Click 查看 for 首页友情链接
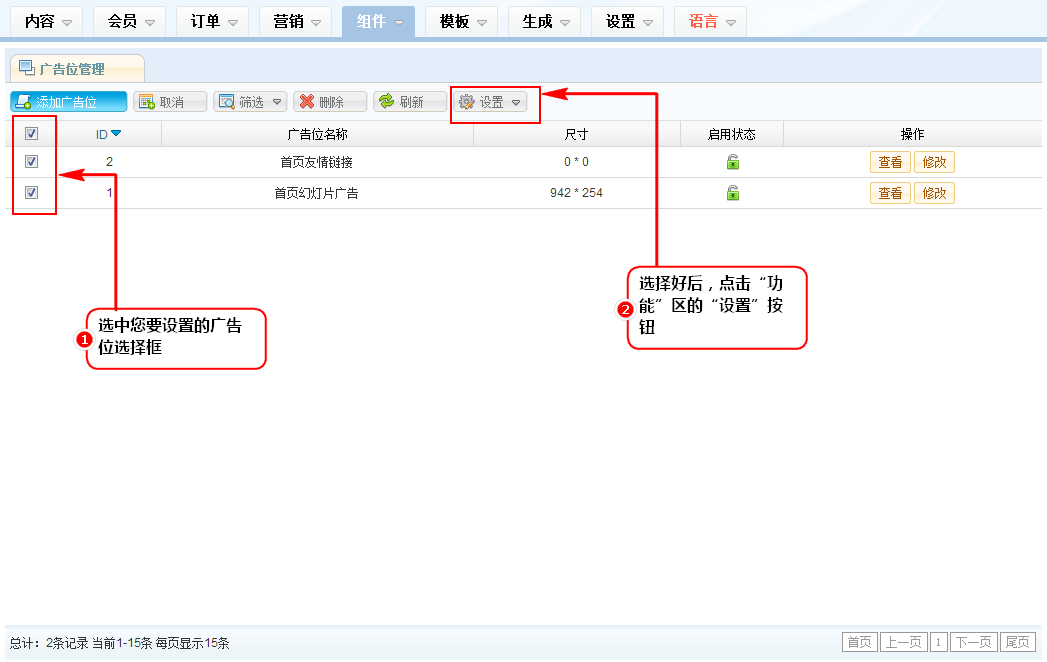The height and width of the screenshot is (662, 1047). coord(890,162)
